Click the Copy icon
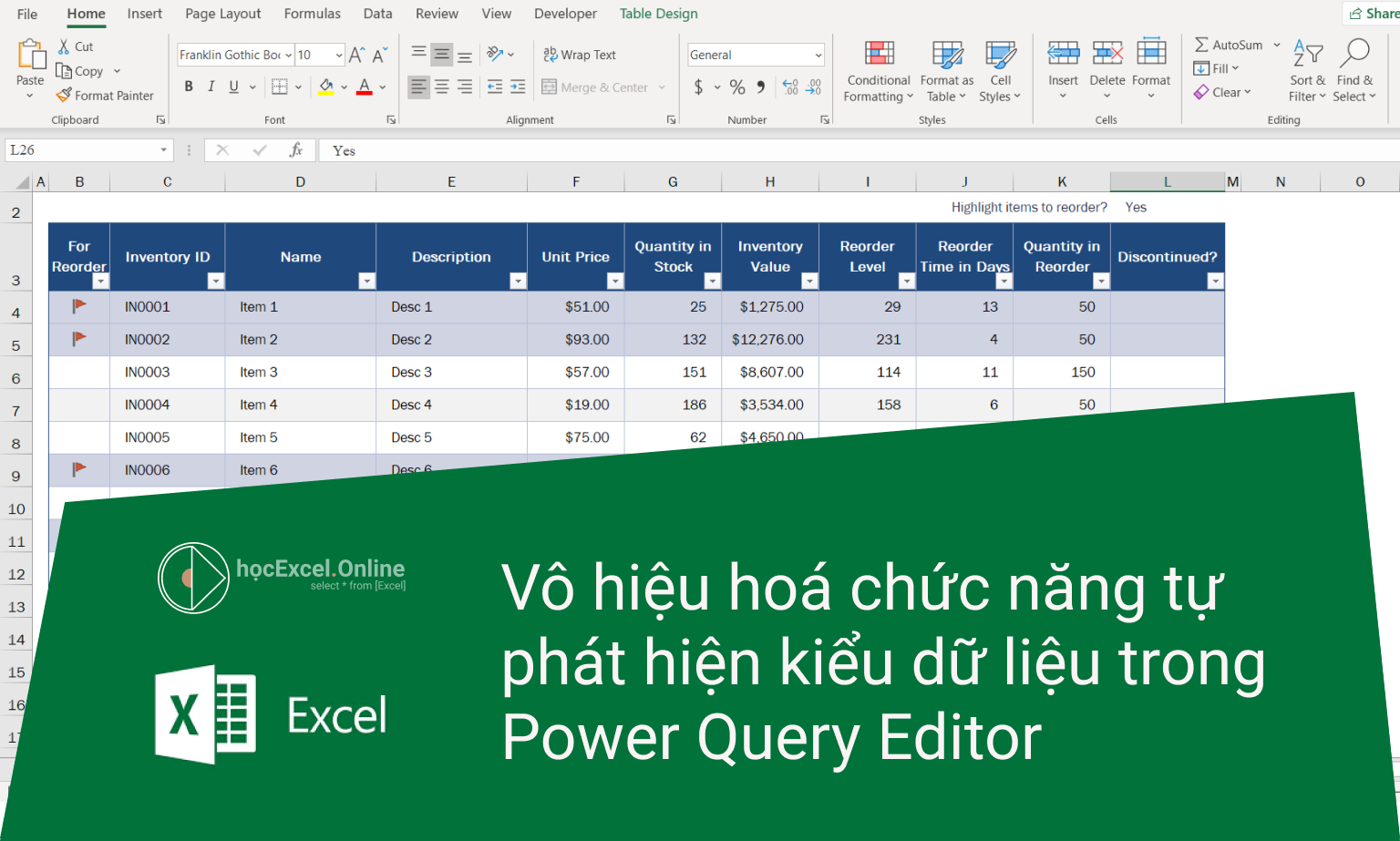The height and width of the screenshot is (841, 1400). pos(64,71)
